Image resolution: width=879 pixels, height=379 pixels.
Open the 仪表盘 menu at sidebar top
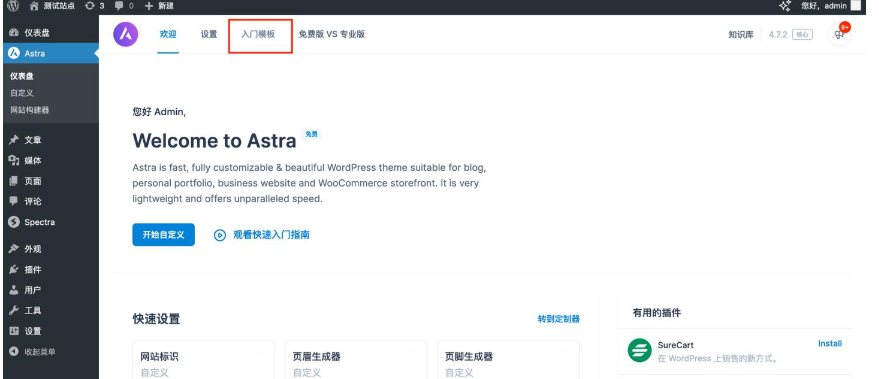pyautogui.click(x=50, y=33)
